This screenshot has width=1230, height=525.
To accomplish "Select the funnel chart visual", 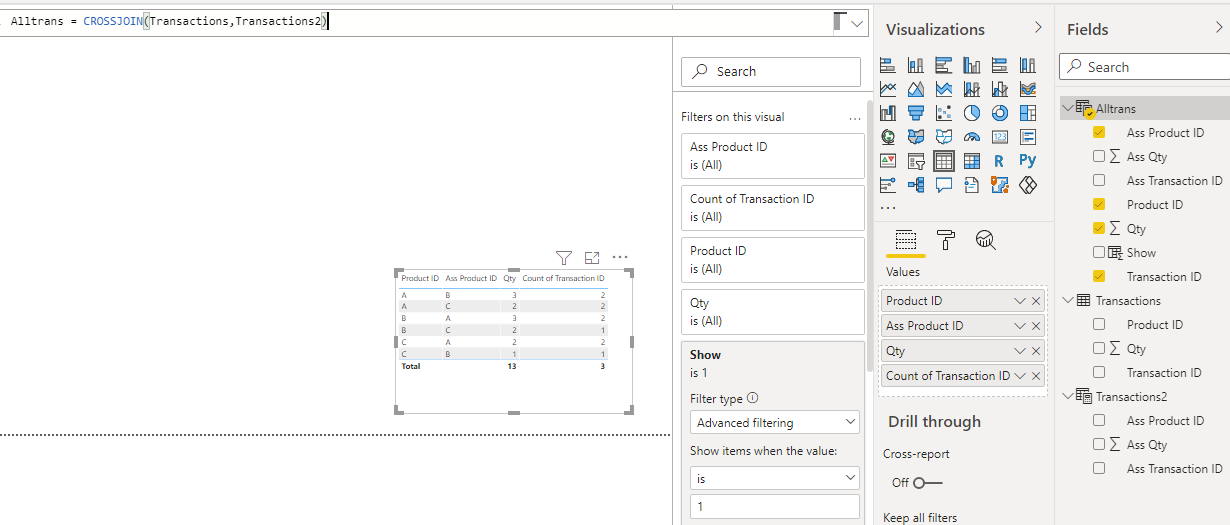I will click(916, 113).
